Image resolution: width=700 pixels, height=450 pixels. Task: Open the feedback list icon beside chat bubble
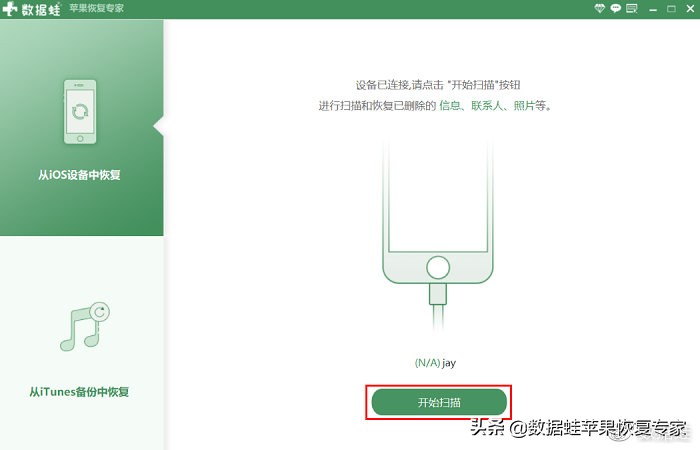(632, 8)
